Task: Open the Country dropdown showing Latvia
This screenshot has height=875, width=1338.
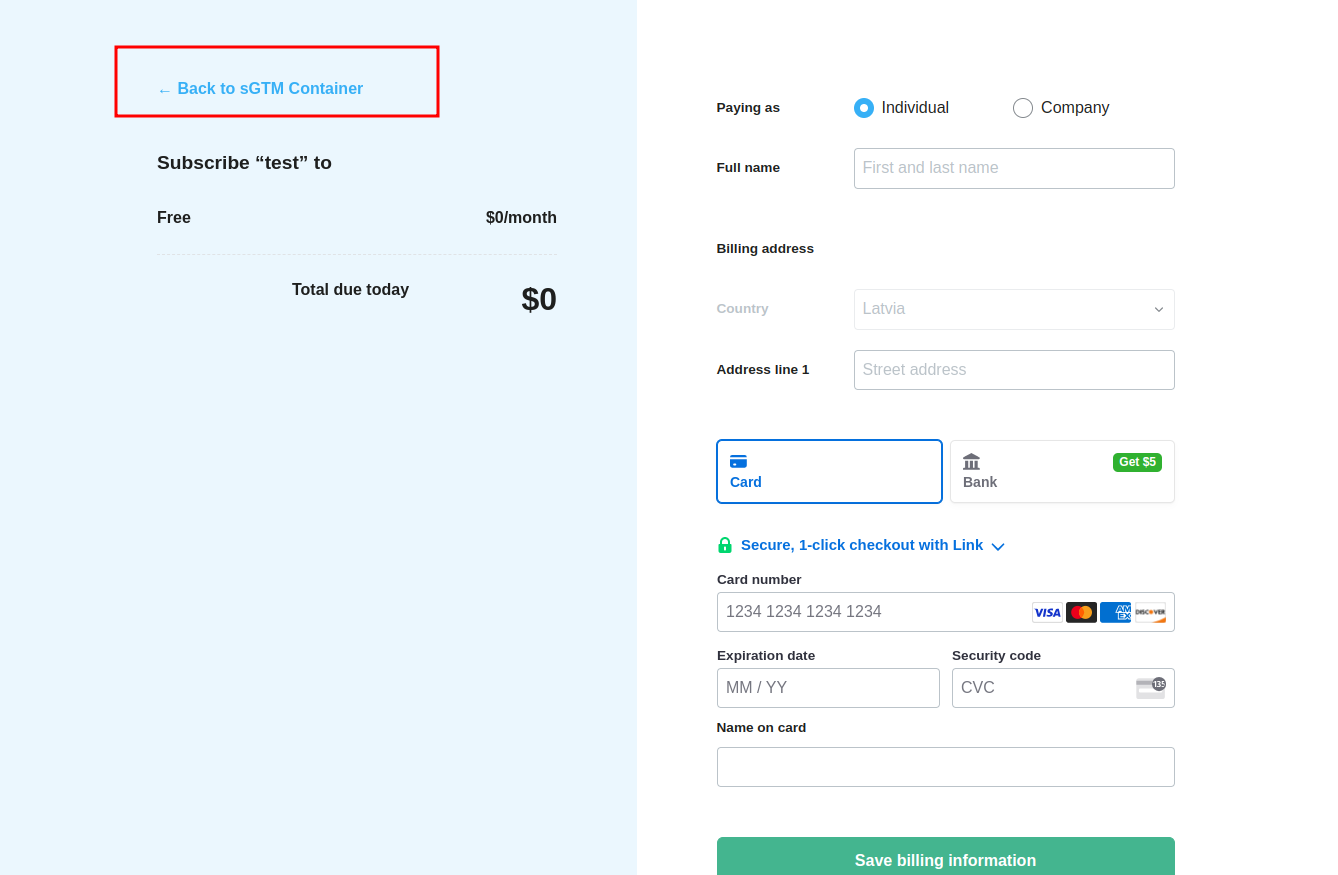Action: click(x=1014, y=309)
